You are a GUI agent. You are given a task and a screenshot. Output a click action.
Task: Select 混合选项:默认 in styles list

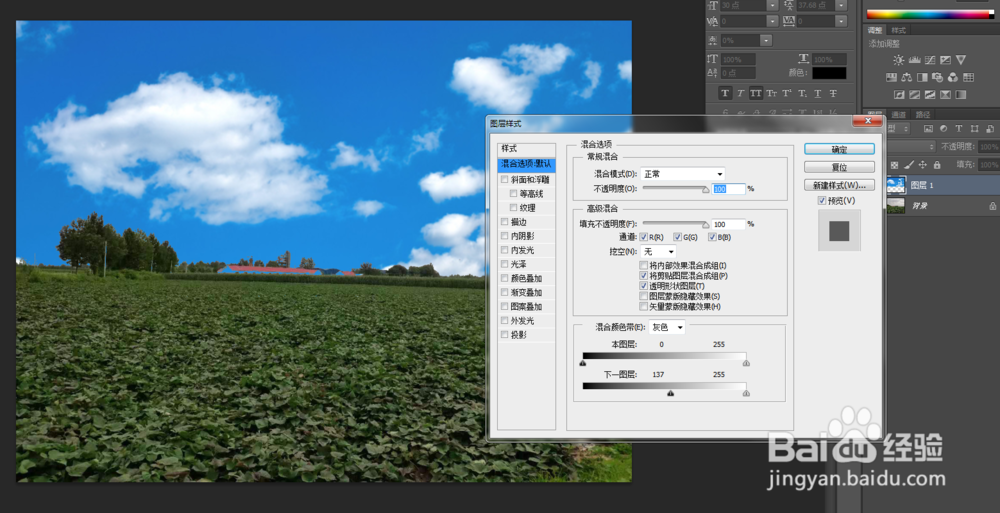click(x=526, y=165)
